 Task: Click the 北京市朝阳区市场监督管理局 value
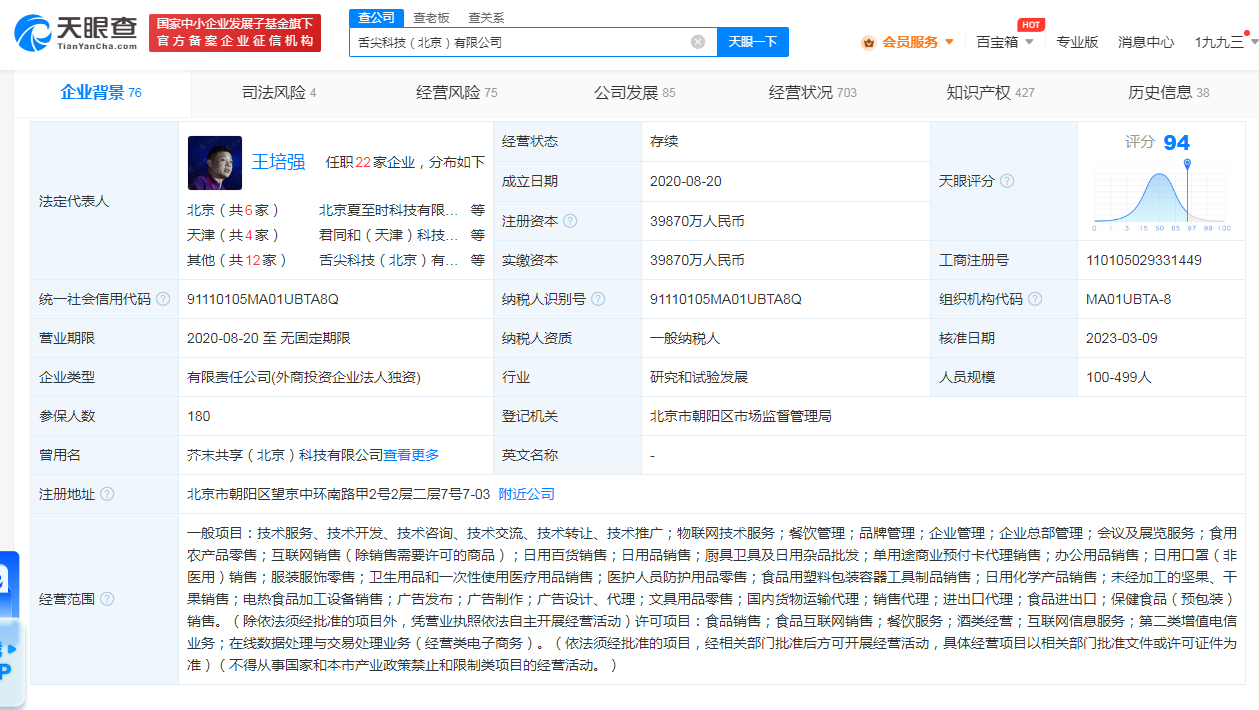[741, 416]
